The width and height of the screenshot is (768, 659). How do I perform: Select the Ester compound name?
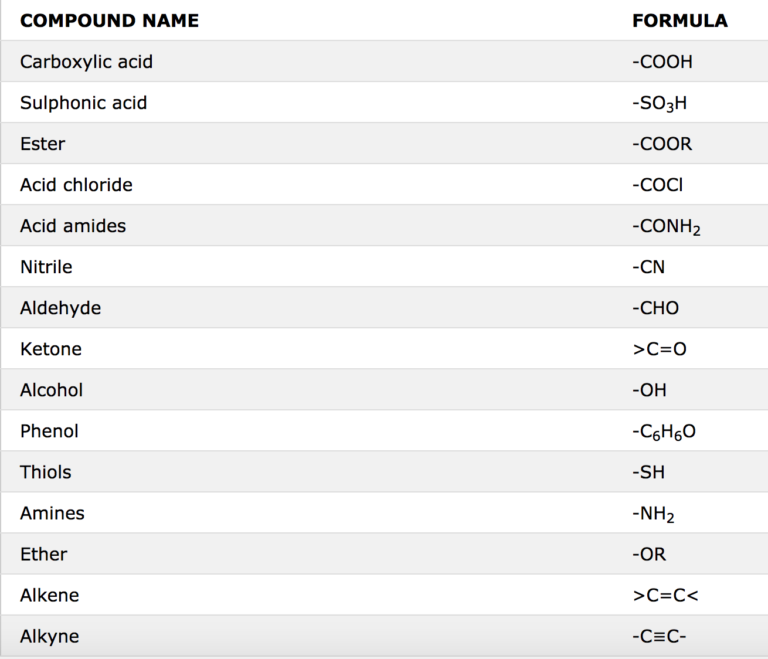(x=43, y=144)
